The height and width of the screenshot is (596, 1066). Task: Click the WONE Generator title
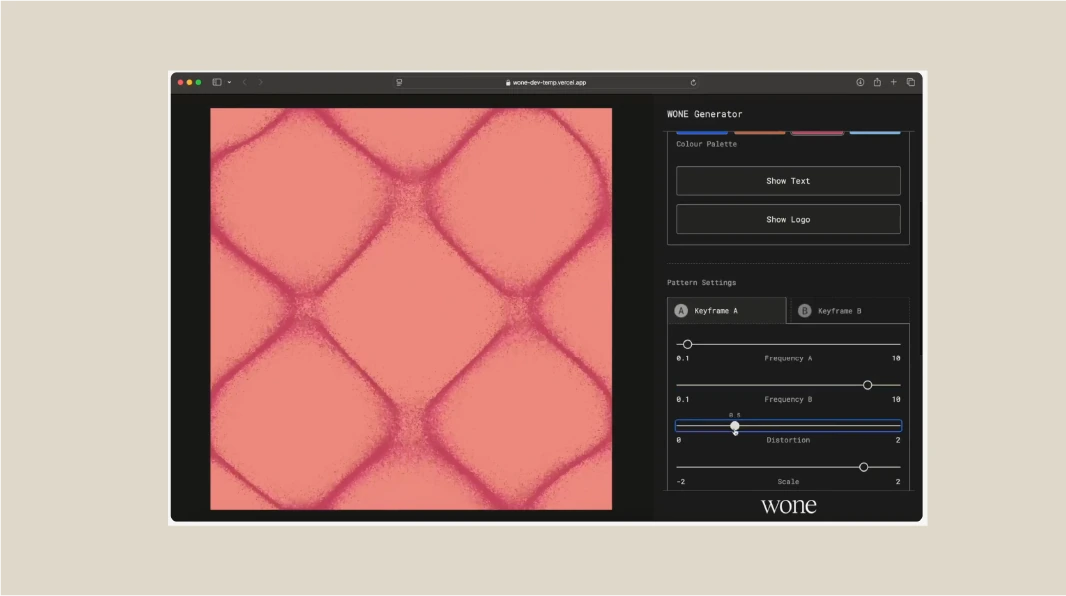704,114
